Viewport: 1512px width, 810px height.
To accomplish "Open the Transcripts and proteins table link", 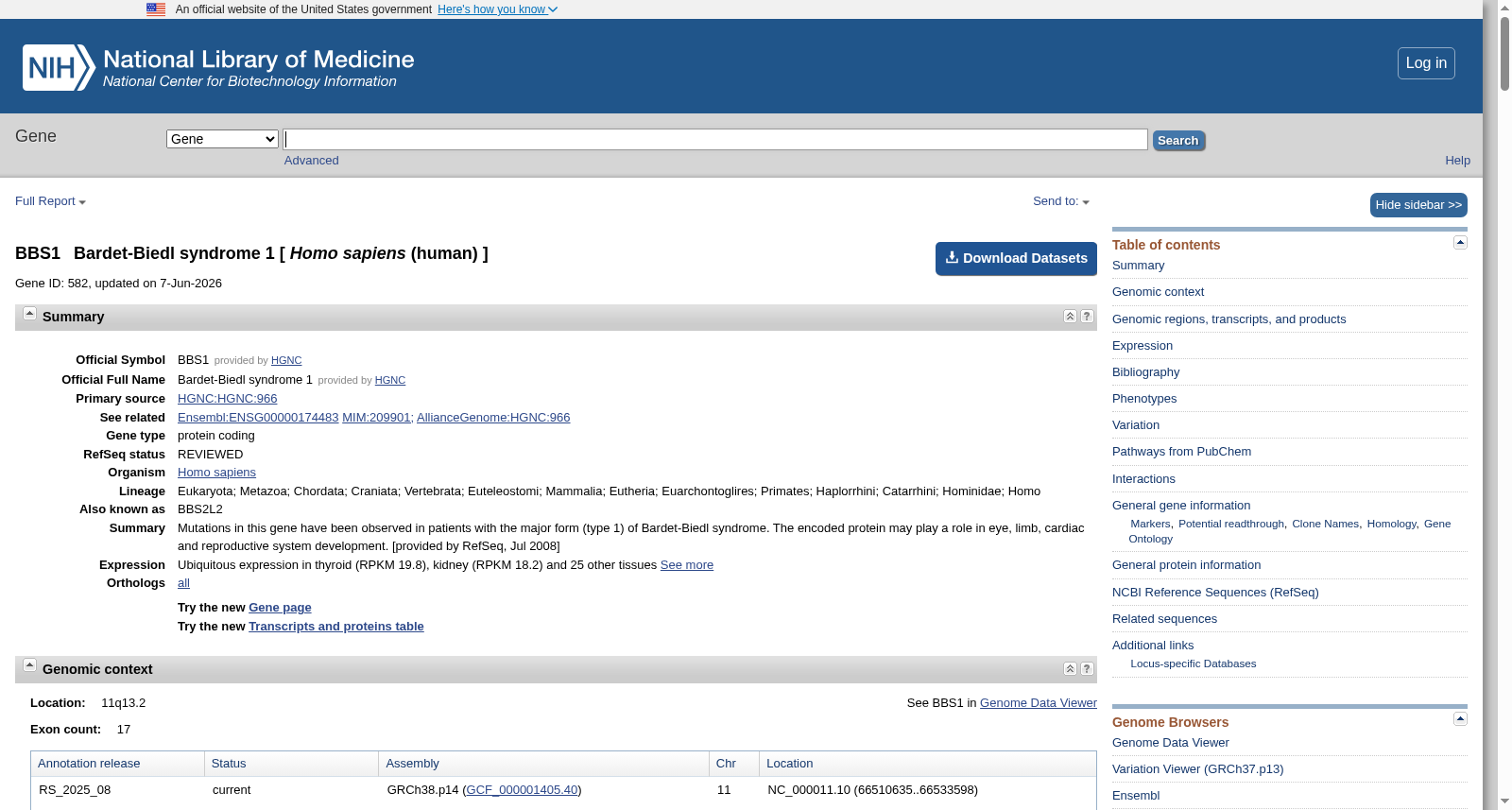I will [336, 627].
